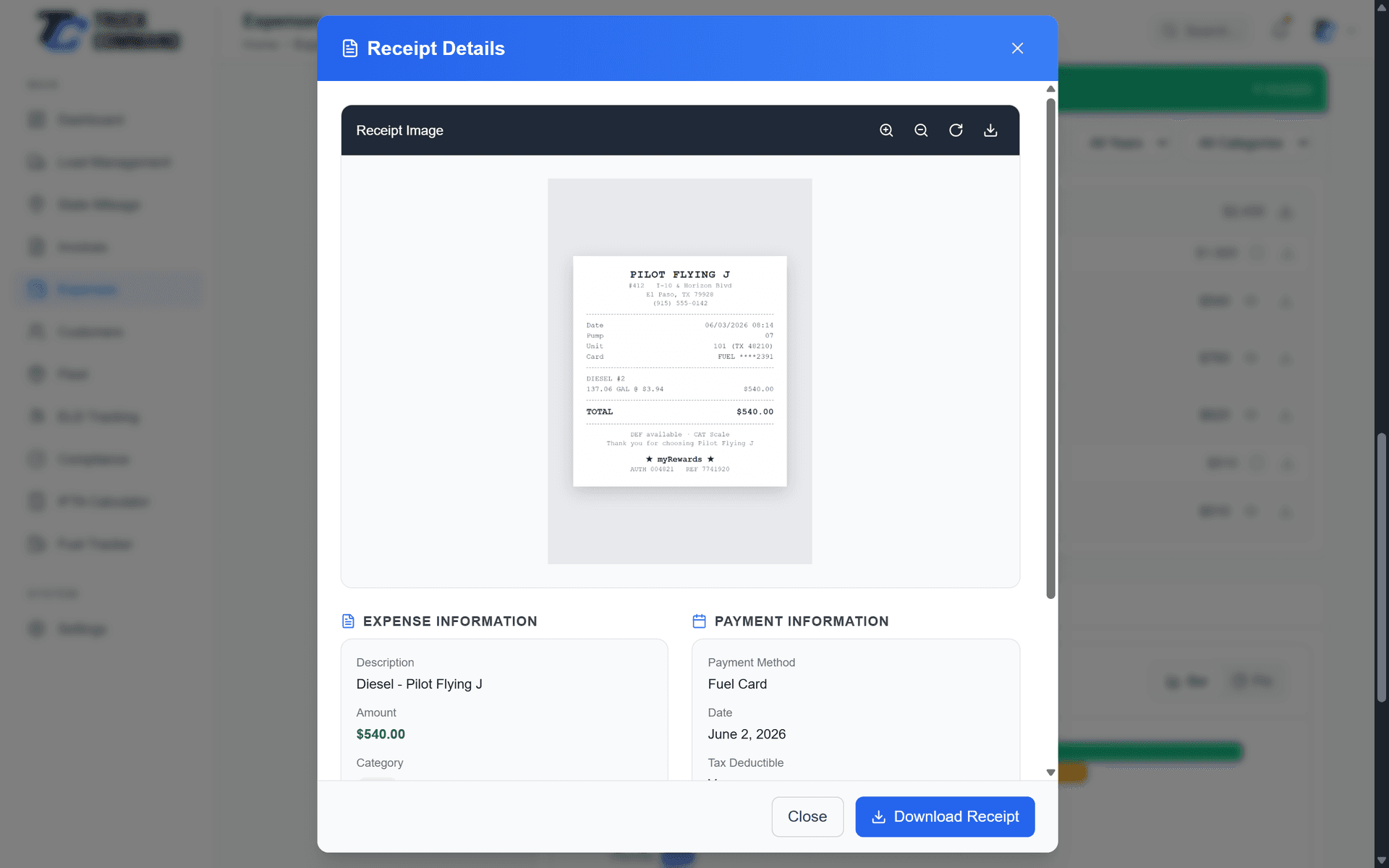
Task: Click the "Category" field label
Action: coord(380,763)
